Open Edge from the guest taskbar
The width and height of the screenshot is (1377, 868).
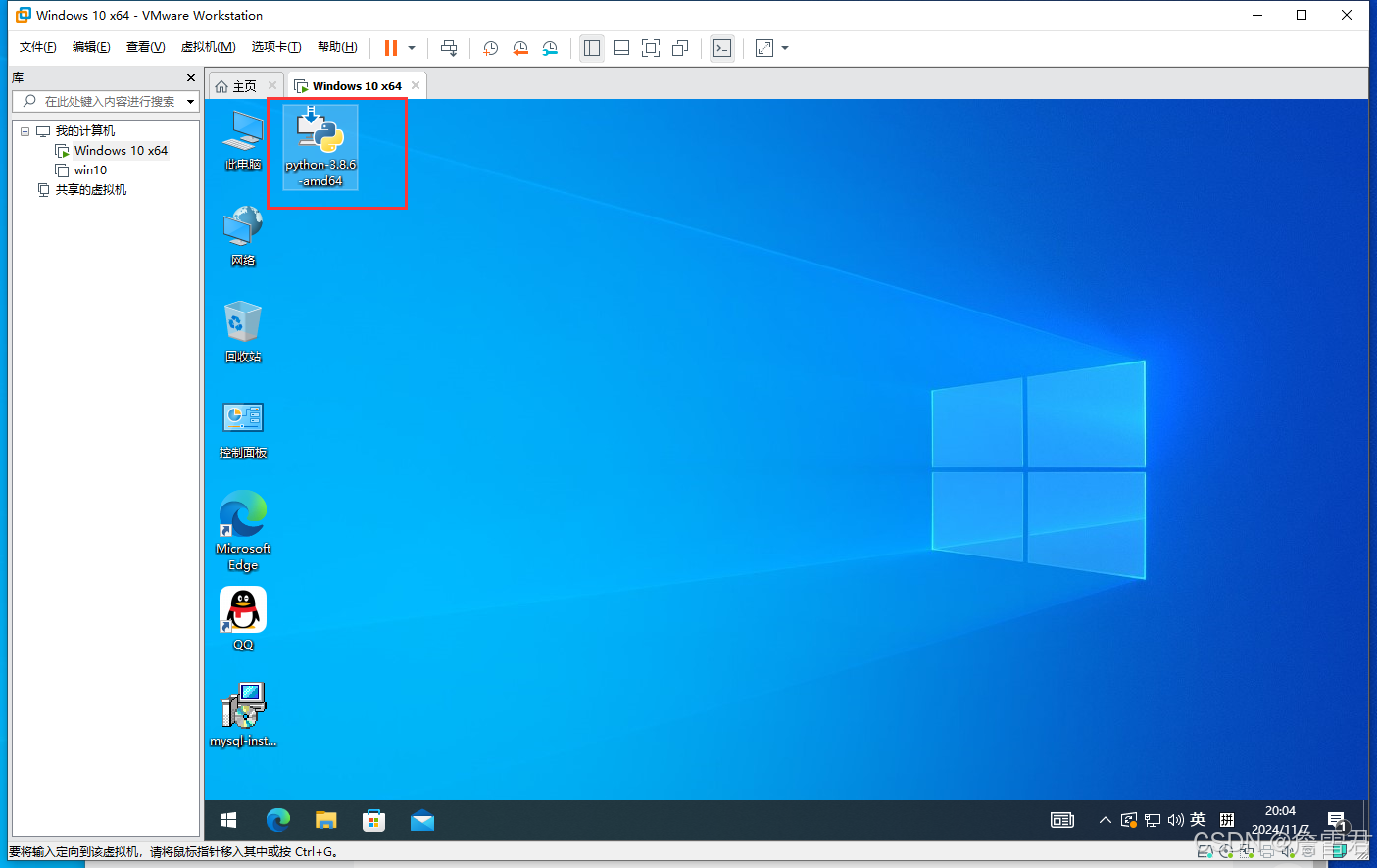pyautogui.click(x=278, y=820)
